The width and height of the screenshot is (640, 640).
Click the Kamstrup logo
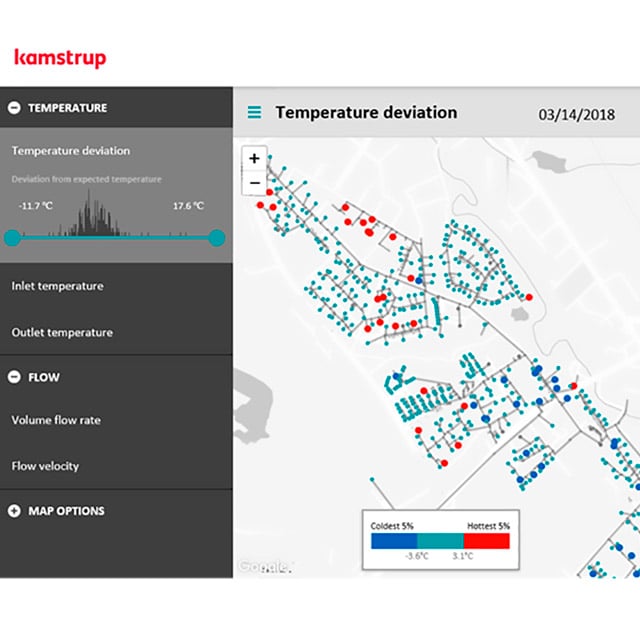pyautogui.click(x=60, y=57)
